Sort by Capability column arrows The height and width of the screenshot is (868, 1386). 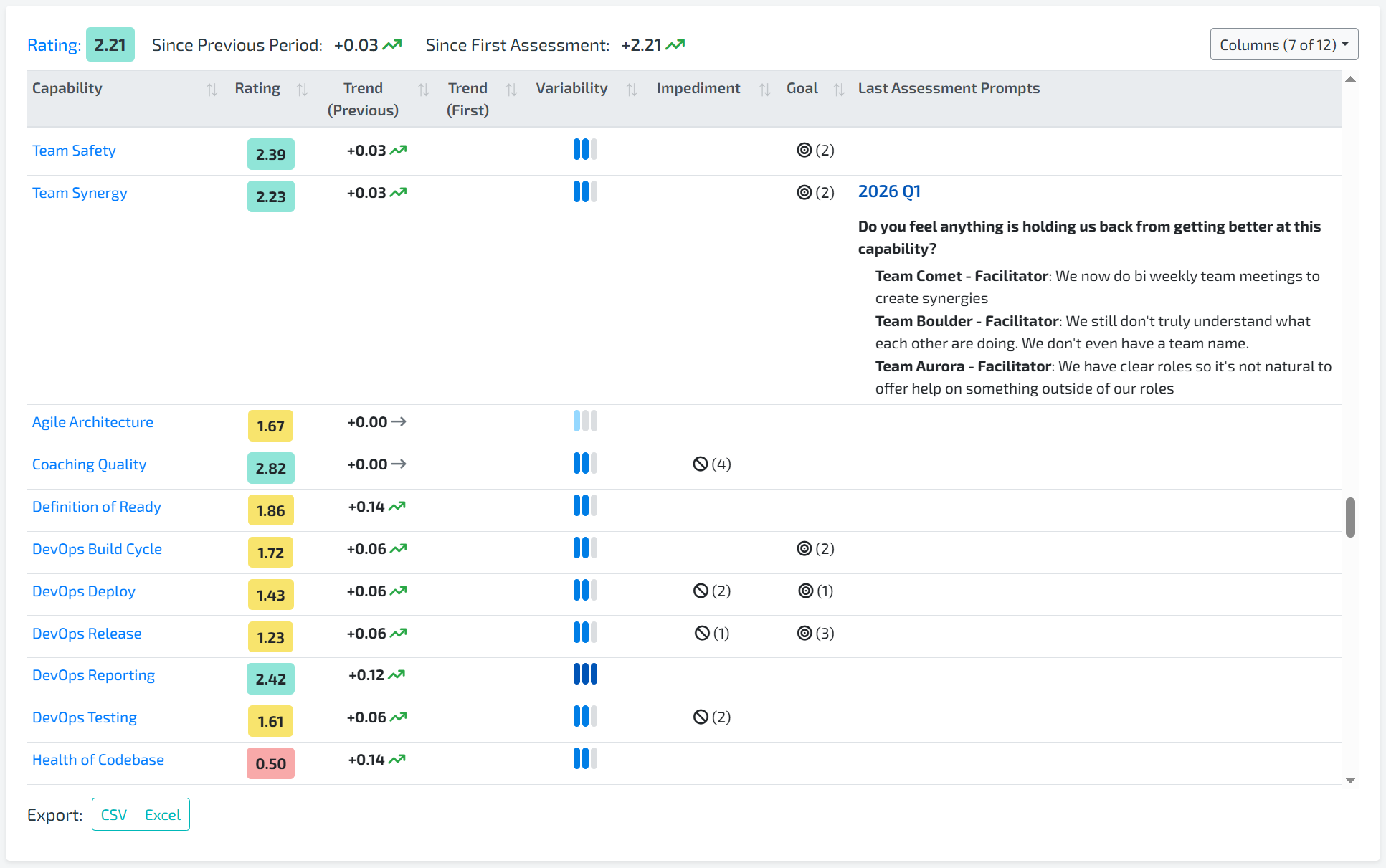[x=212, y=90]
